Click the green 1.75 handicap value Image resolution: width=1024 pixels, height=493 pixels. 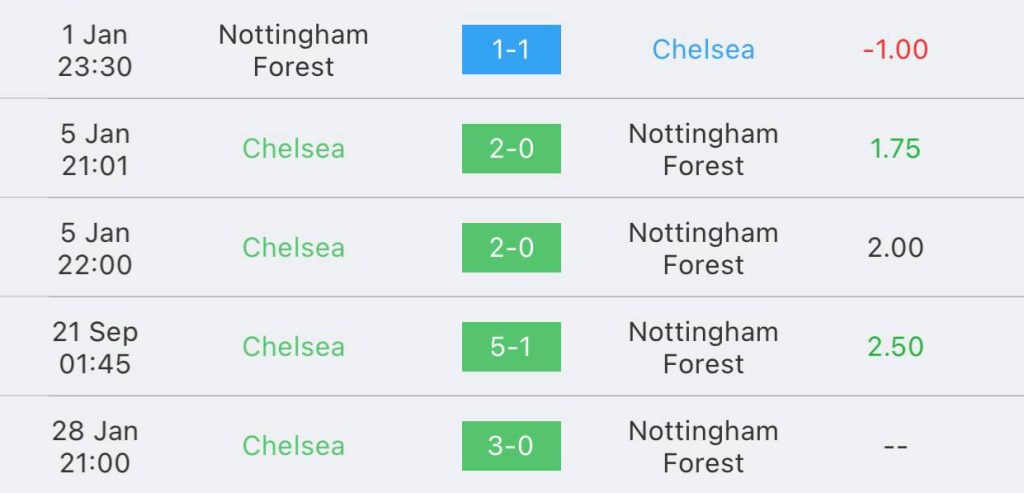click(895, 149)
